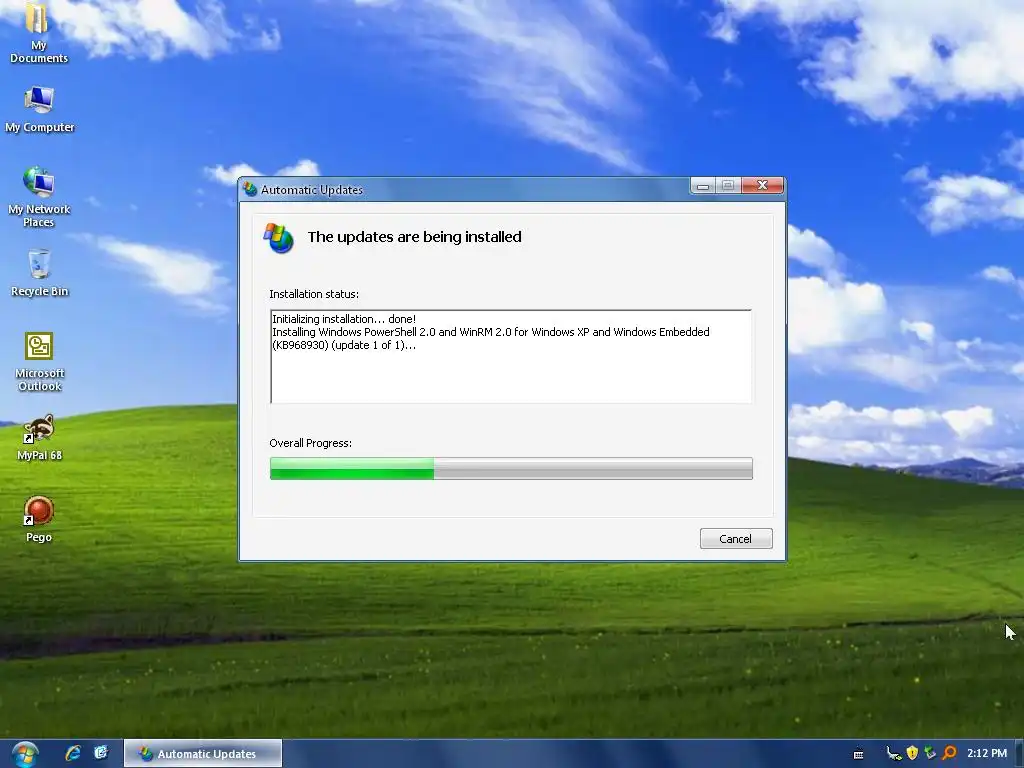Click the orange magnifier tray icon
This screenshot has height=768, width=1024.
pos(950,753)
